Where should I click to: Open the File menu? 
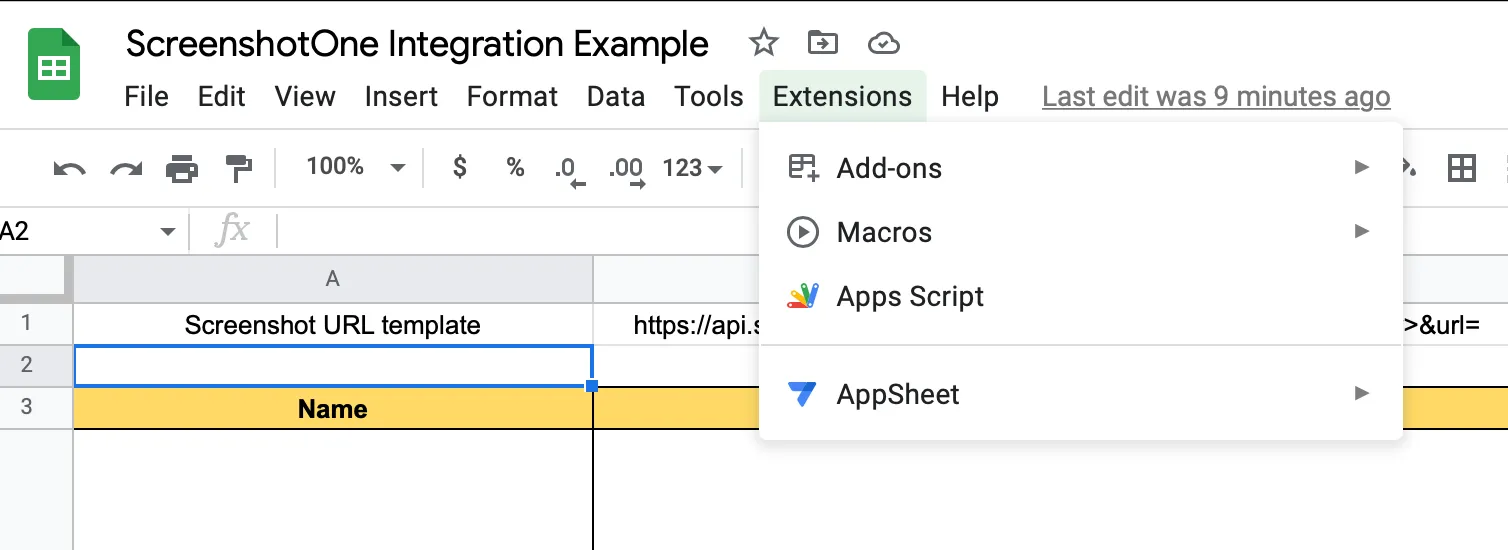coord(146,97)
